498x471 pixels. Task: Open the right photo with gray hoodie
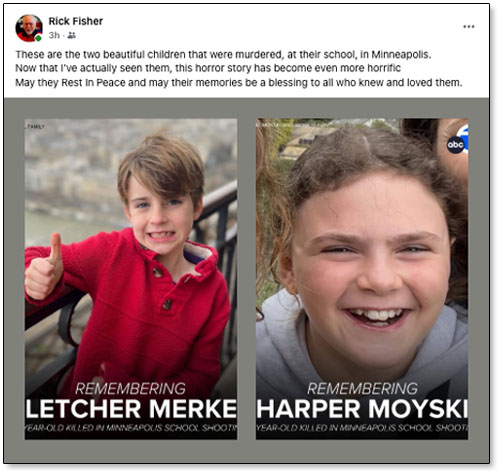[362, 279]
